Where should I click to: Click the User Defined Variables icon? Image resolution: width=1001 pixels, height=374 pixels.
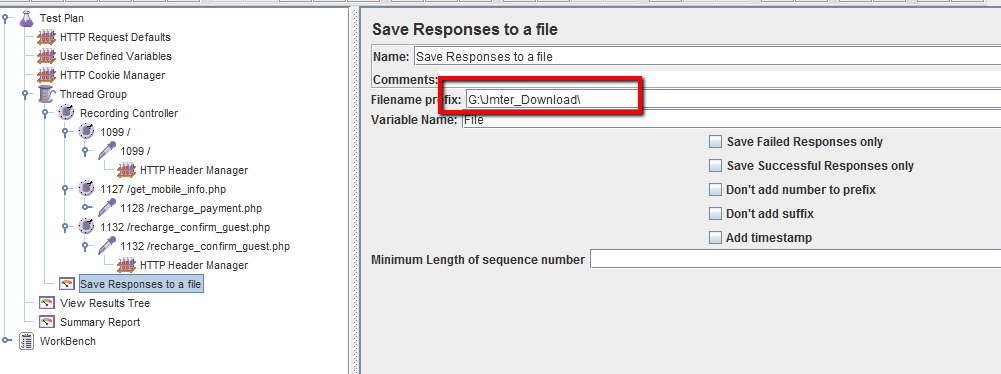(47, 56)
